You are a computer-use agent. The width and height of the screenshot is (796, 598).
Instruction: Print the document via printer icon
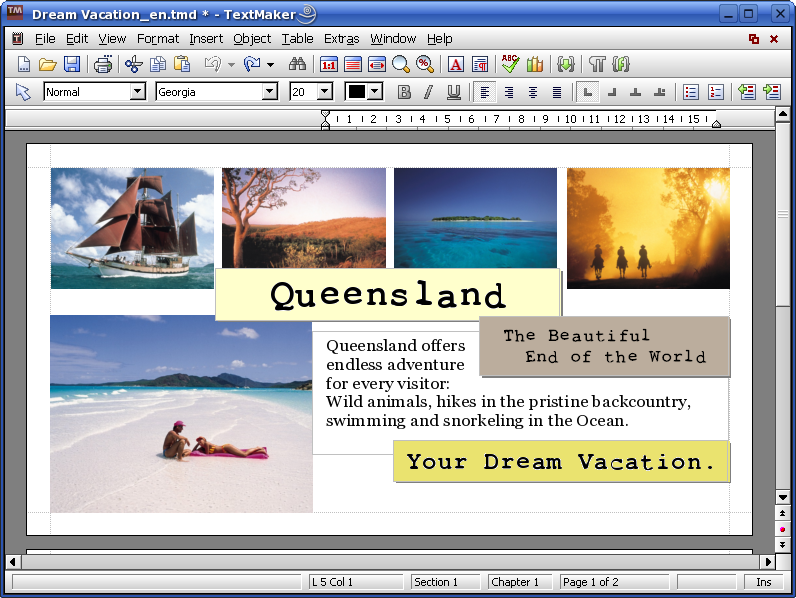click(103, 64)
